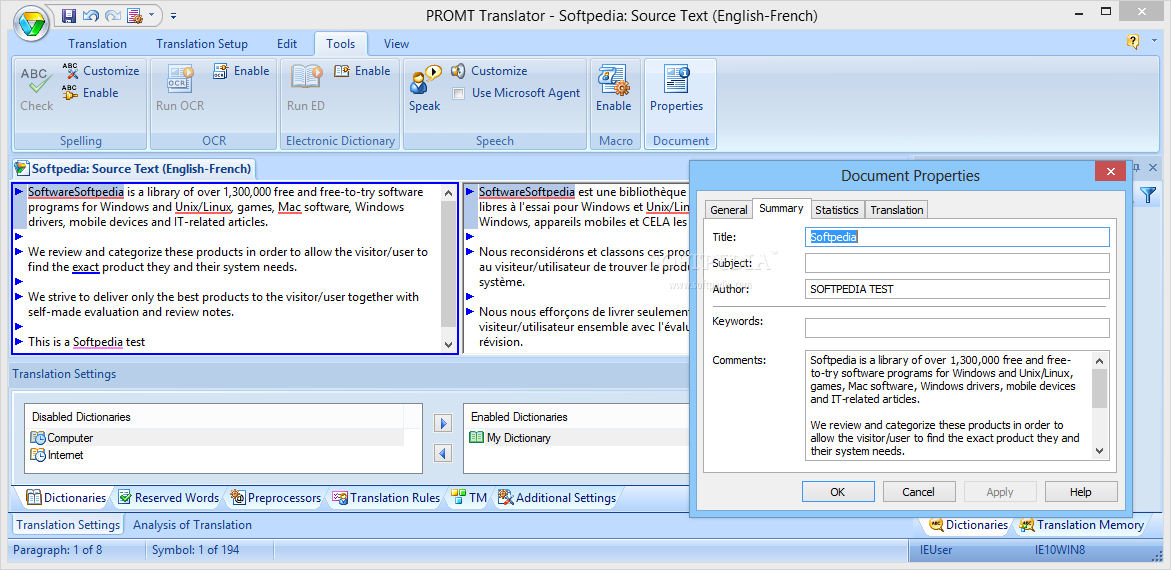Viewport: 1171px width, 570px height.
Task: Click Help in Document Properties
Action: pyautogui.click(x=1081, y=492)
